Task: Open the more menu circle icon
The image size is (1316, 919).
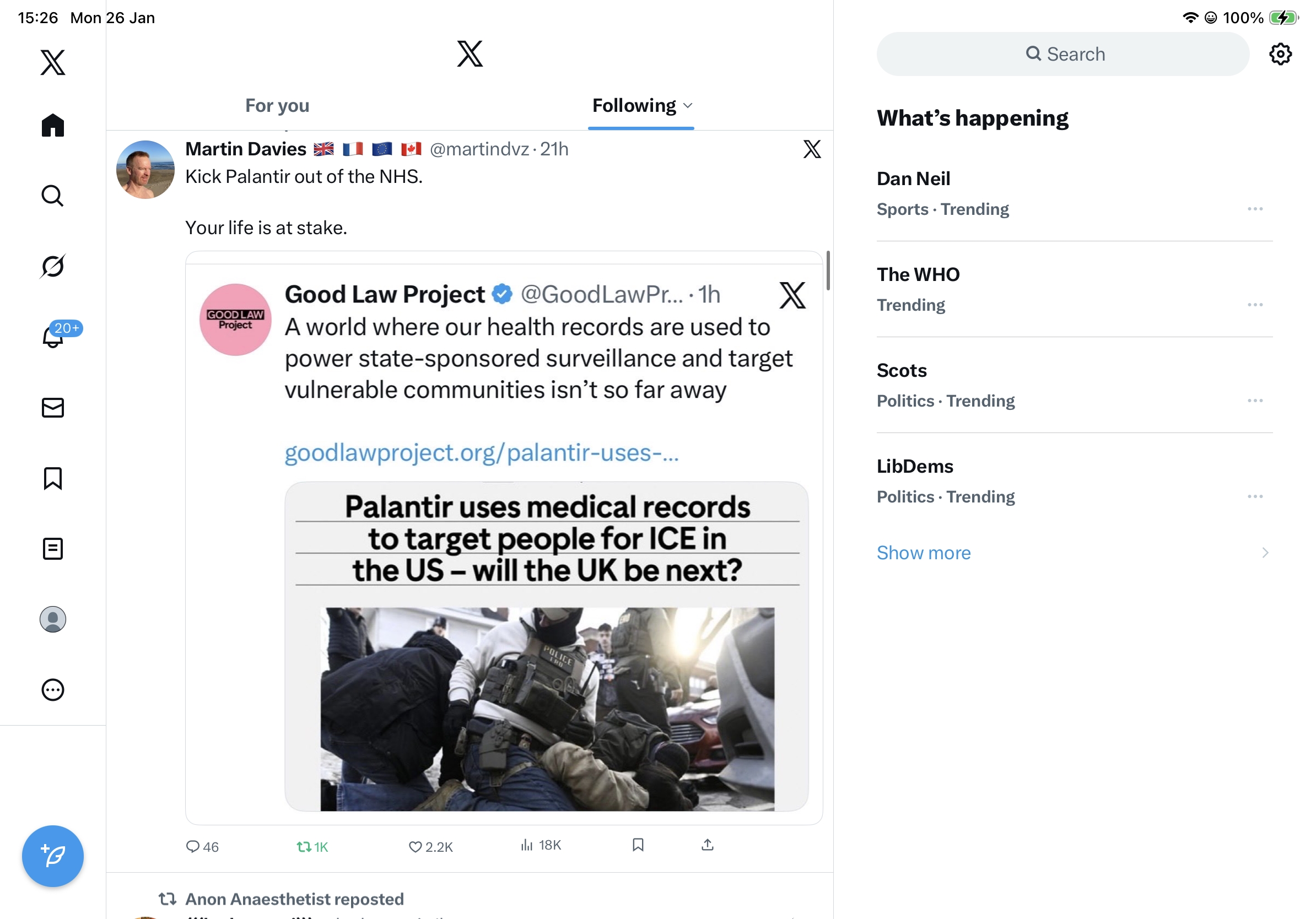Action: [x=53, y=689]
